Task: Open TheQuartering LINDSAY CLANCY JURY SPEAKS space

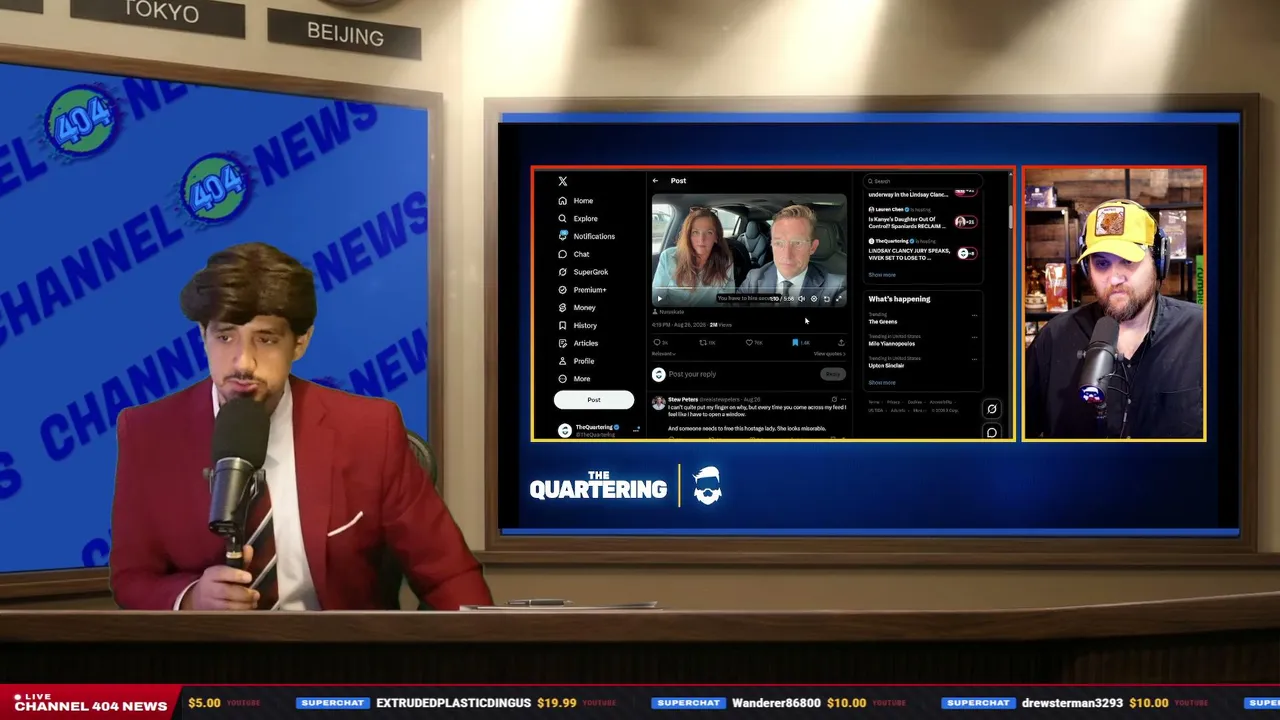Action: pos(921,250)
